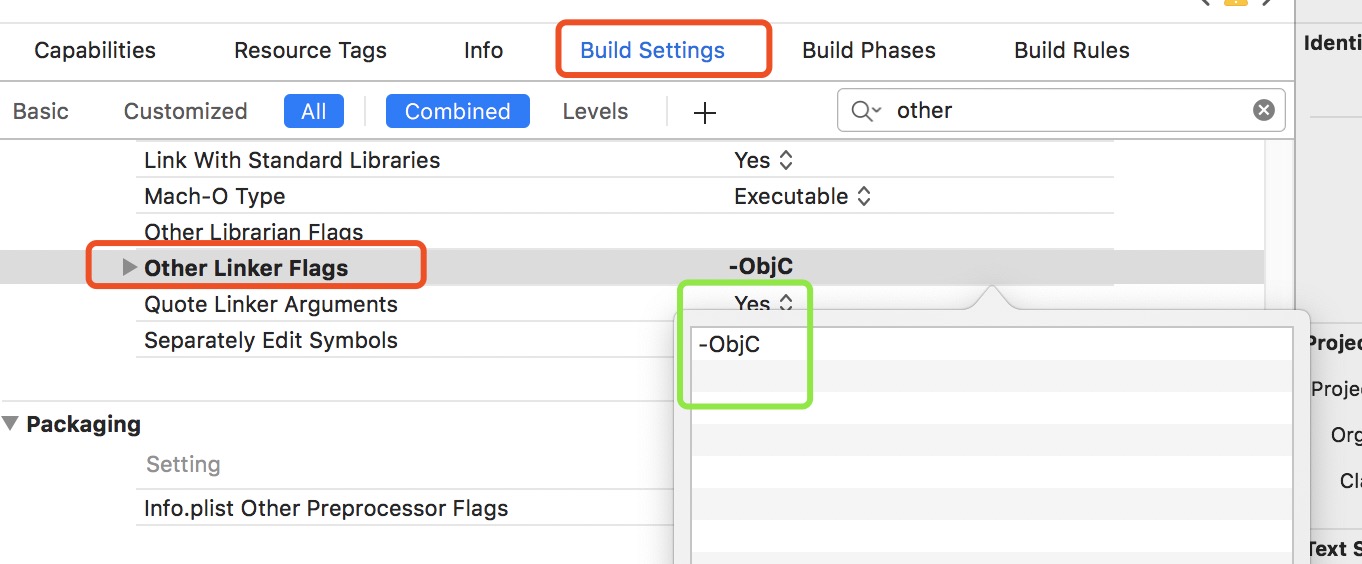1362x564 pixels.
Task: Click the plus add-setting icon
Action: pyautogui.click(x=705, y=112)
